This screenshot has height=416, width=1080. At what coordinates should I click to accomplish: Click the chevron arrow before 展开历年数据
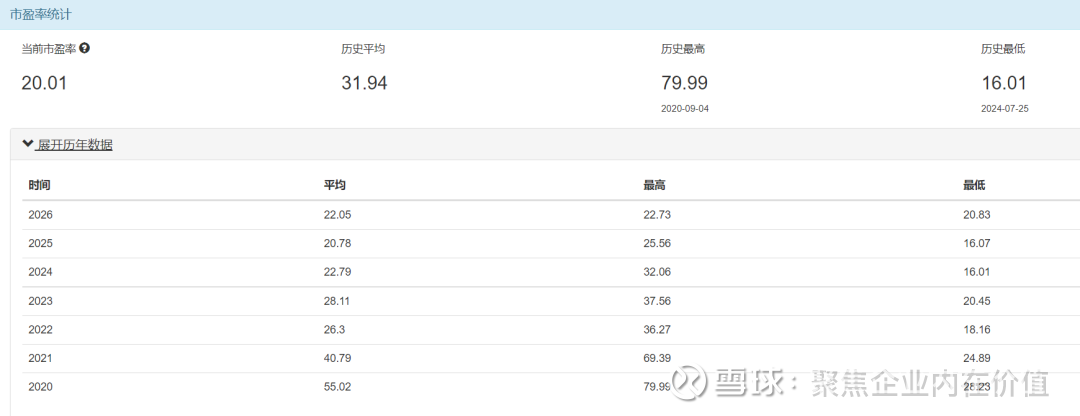(x=28, y=144)
